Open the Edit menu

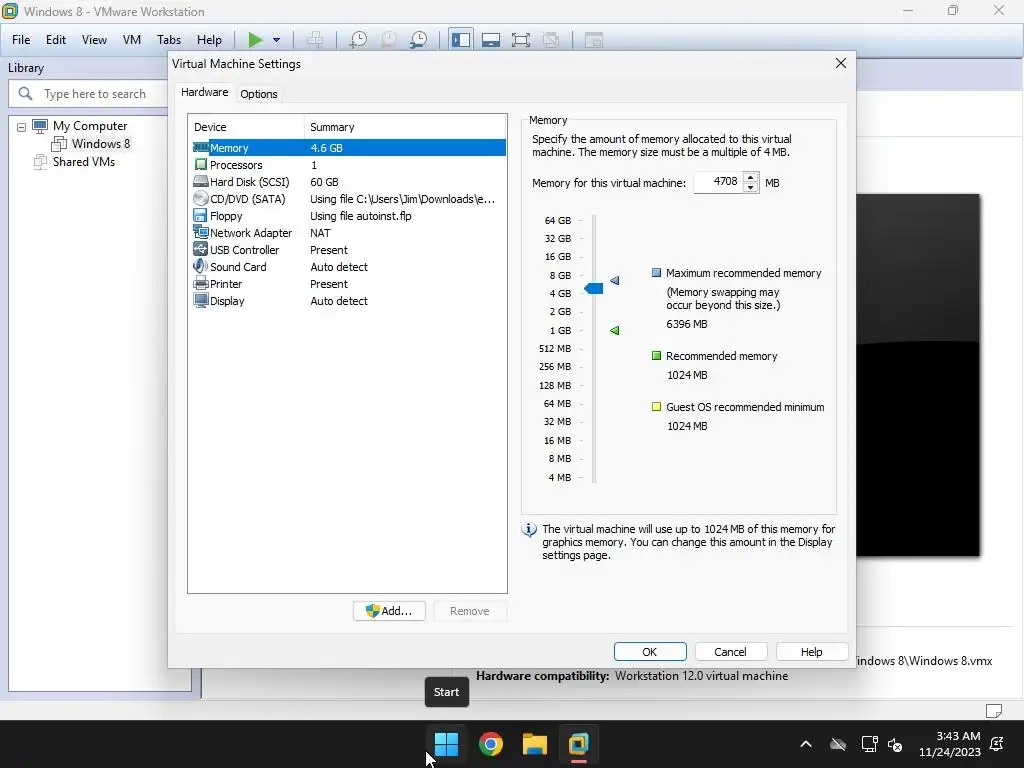coord(56,40)
